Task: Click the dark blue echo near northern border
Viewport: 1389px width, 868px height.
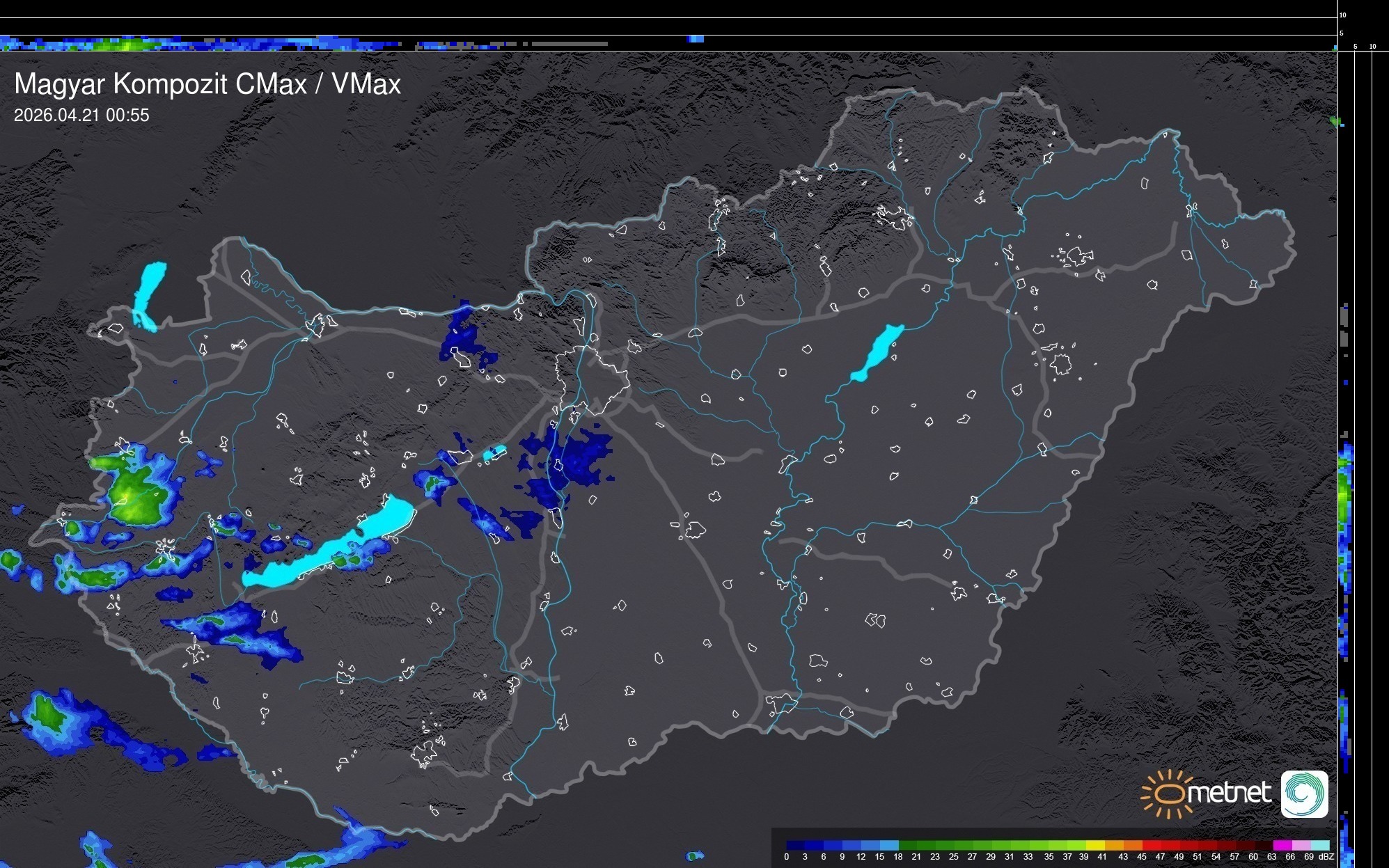Action: (x=463, y=338)
